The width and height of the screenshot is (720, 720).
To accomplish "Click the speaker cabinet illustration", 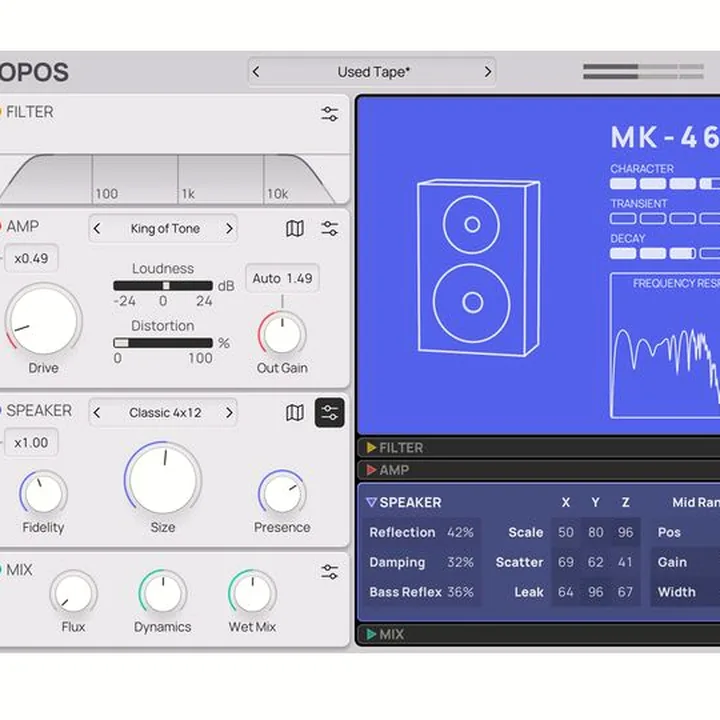I will click(x=478, y=268).
